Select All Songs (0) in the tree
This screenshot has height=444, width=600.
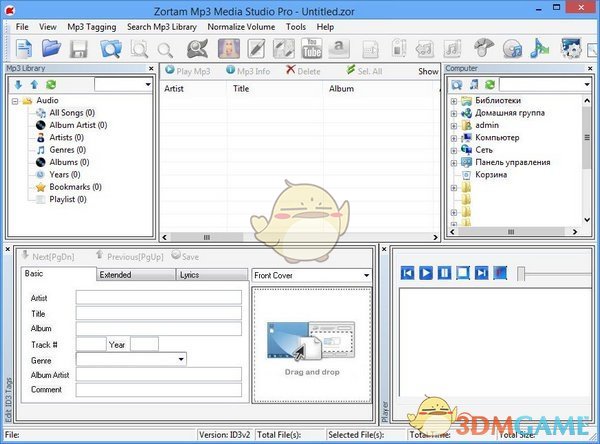tap(72, 113)
